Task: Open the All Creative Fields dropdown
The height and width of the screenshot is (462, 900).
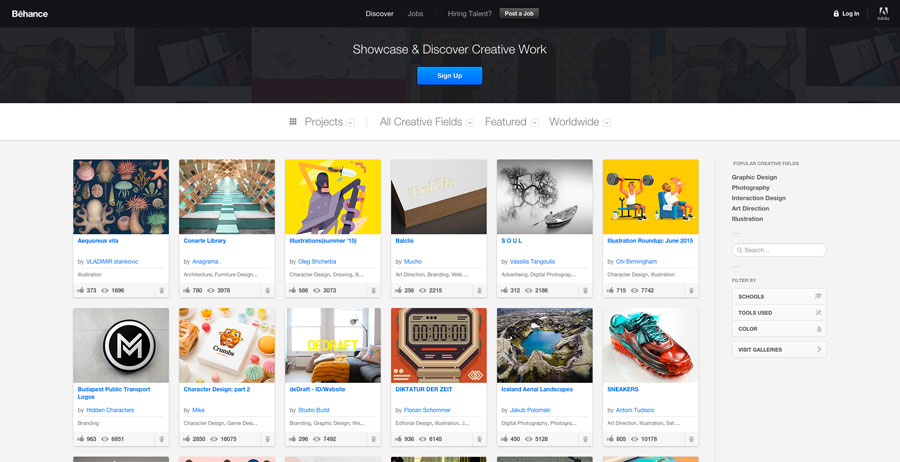Action: pos(426,122)
